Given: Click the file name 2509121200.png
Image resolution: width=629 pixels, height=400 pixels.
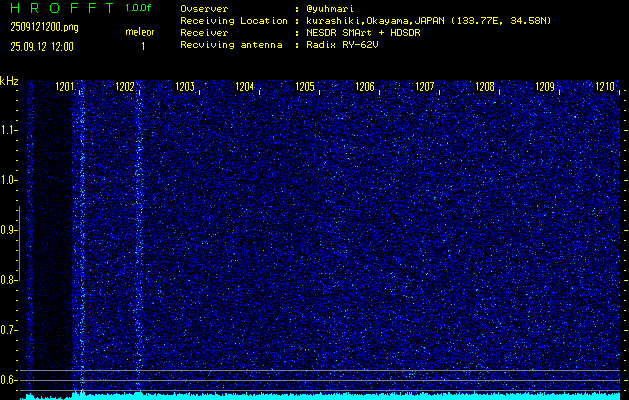Looking at the screenshot, I should tap(44, 27).
